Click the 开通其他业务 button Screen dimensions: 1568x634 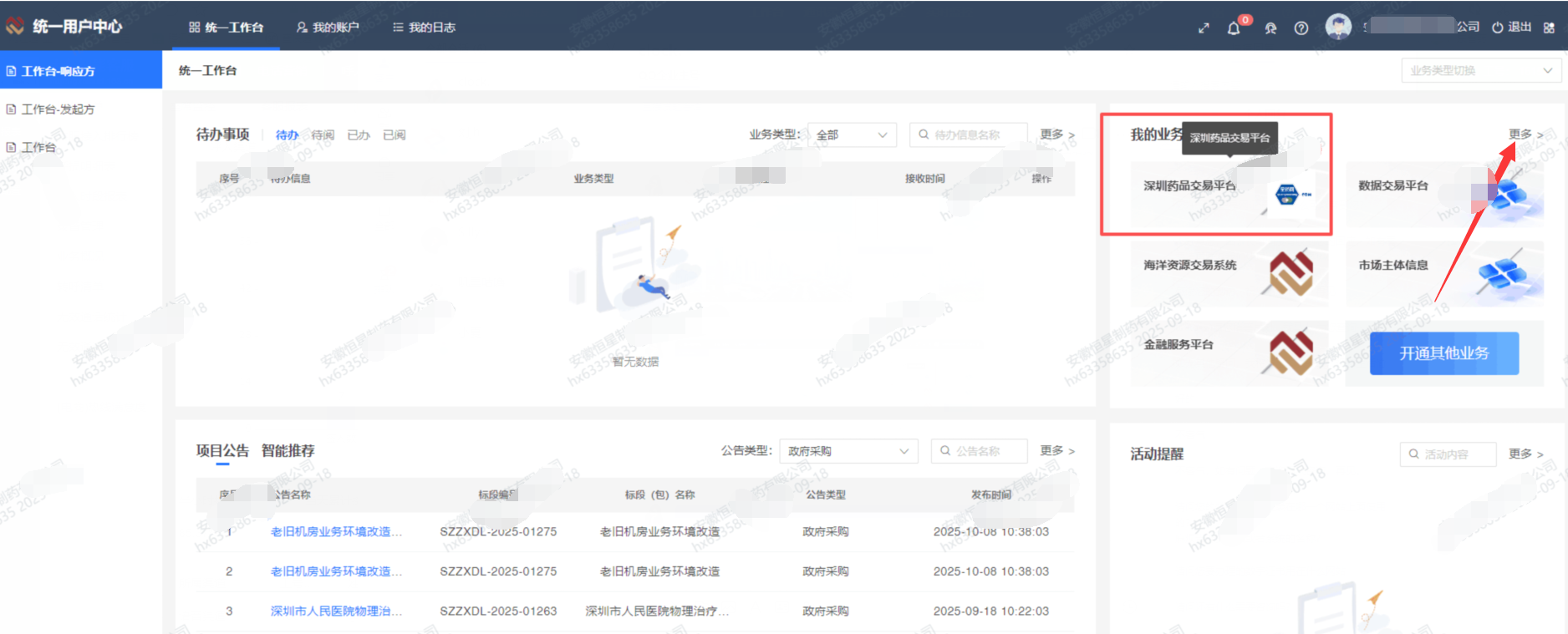(x=1443, y=353)
